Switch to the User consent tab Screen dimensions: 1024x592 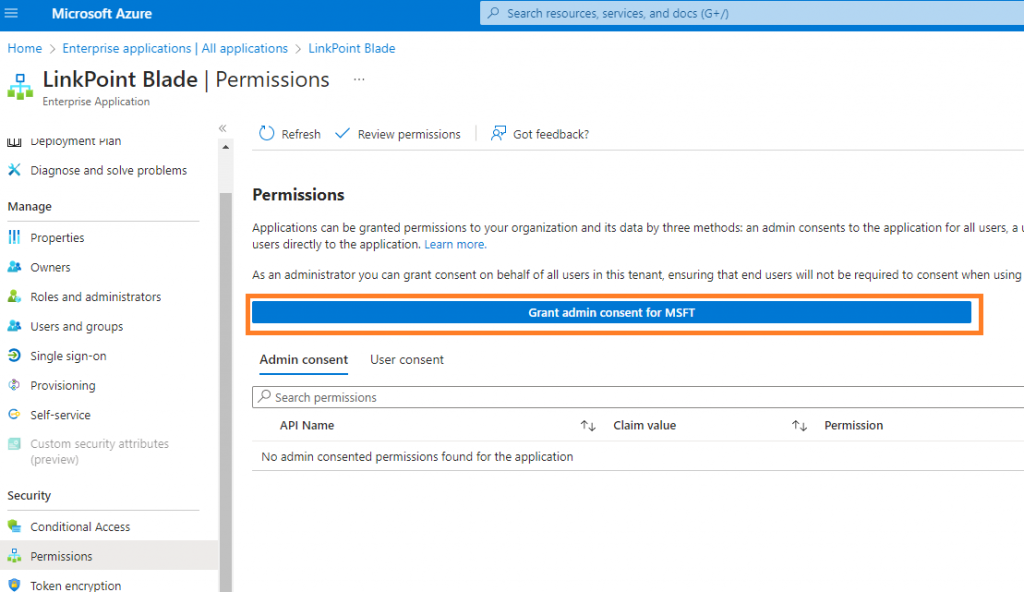pos(406,359)
